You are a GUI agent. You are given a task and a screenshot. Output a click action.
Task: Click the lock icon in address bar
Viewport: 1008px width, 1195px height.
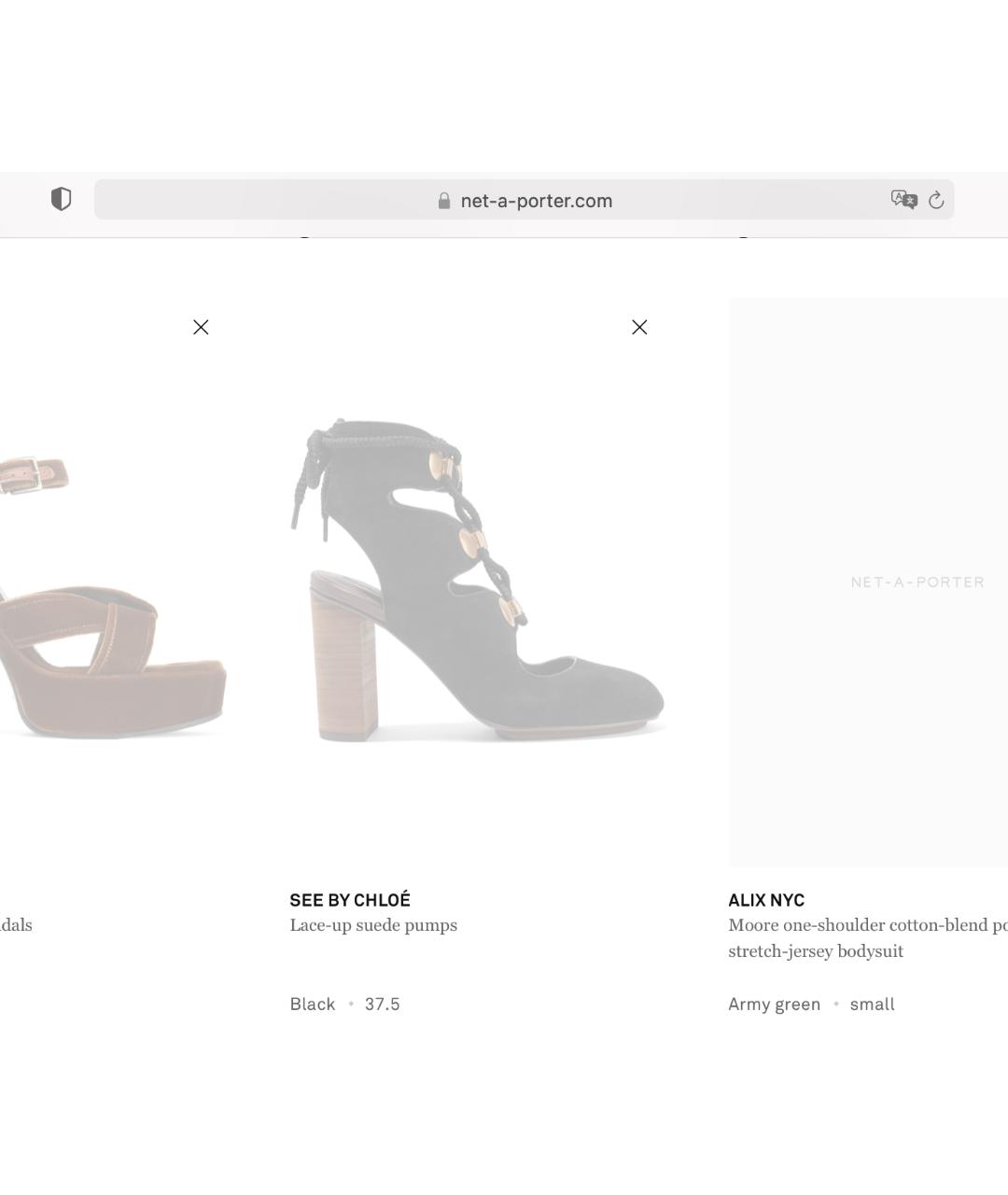[444, 201]
